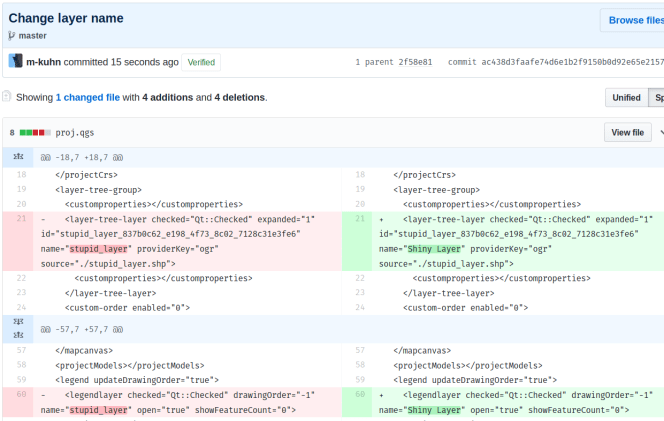
Task: Click right <legend updateDrawingOrder="true"> text
Action: pyautogui.click(x=475, y=380)
